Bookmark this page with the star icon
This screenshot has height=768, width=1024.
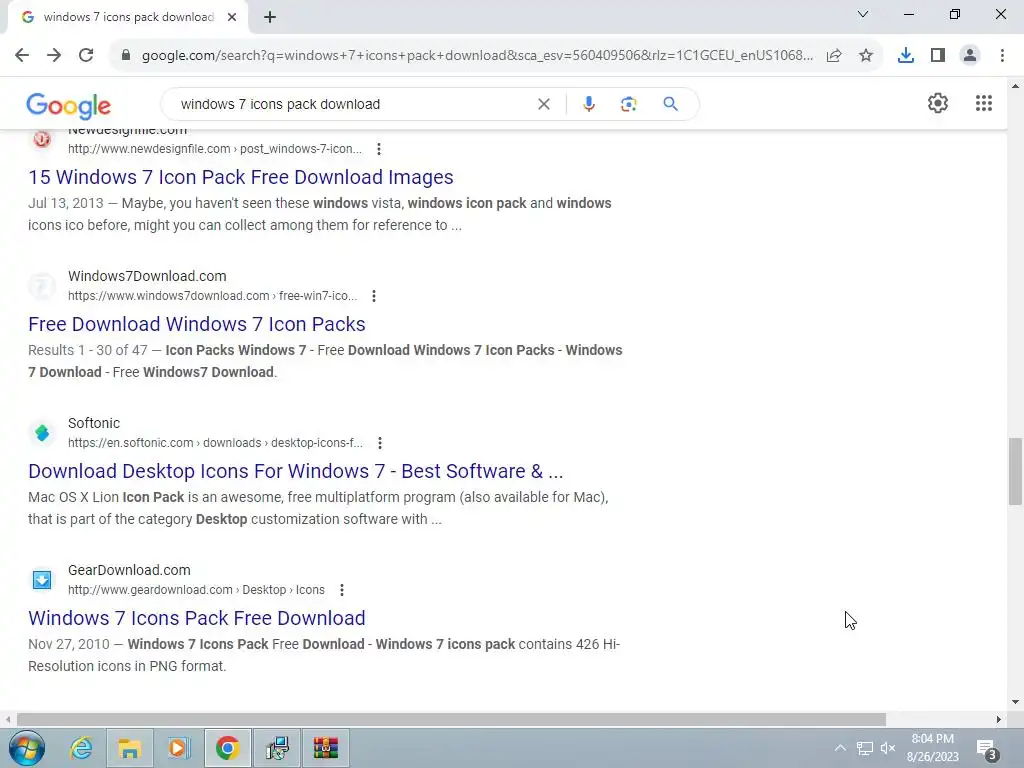[x=866, y=56]
